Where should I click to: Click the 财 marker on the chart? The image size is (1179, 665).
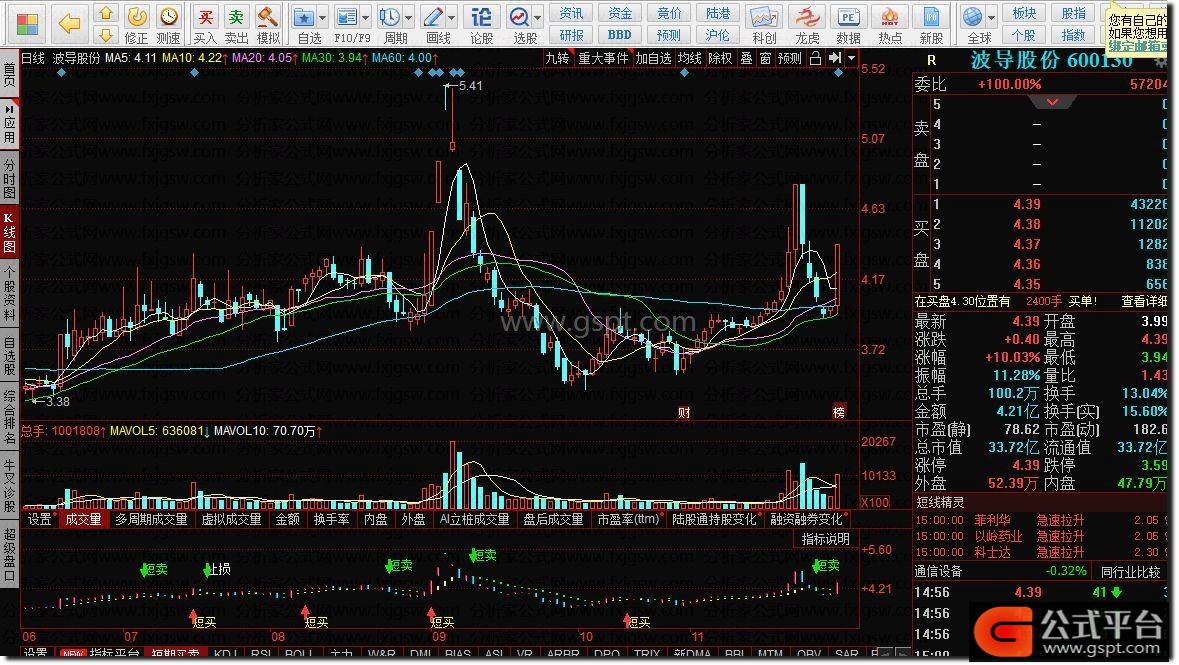coord(683,412)
